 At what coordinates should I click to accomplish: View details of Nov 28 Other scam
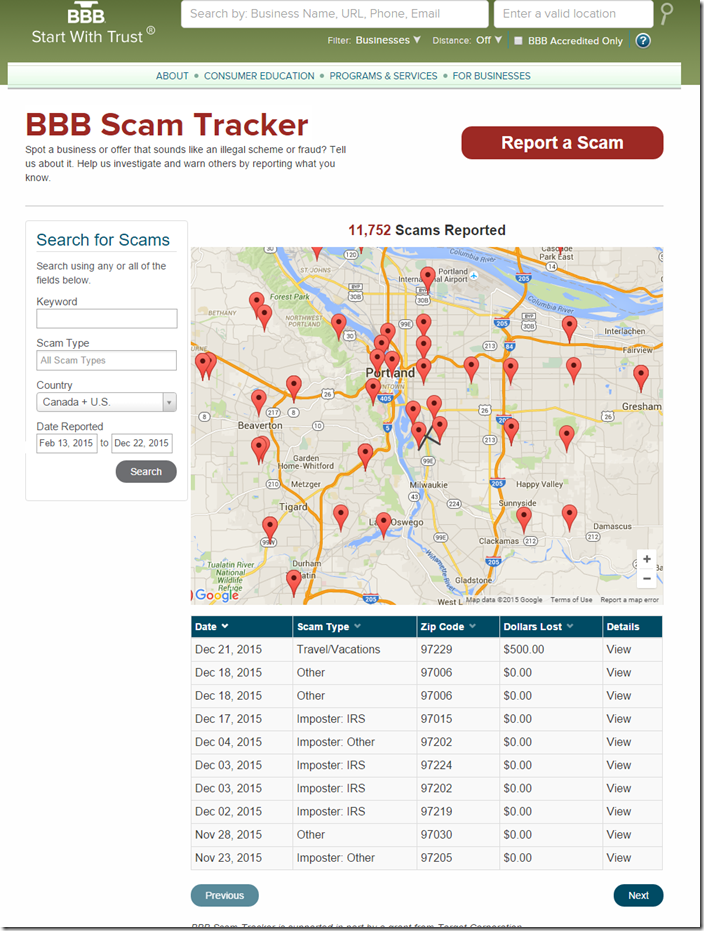pyautogui.click(x=619, y=835)
